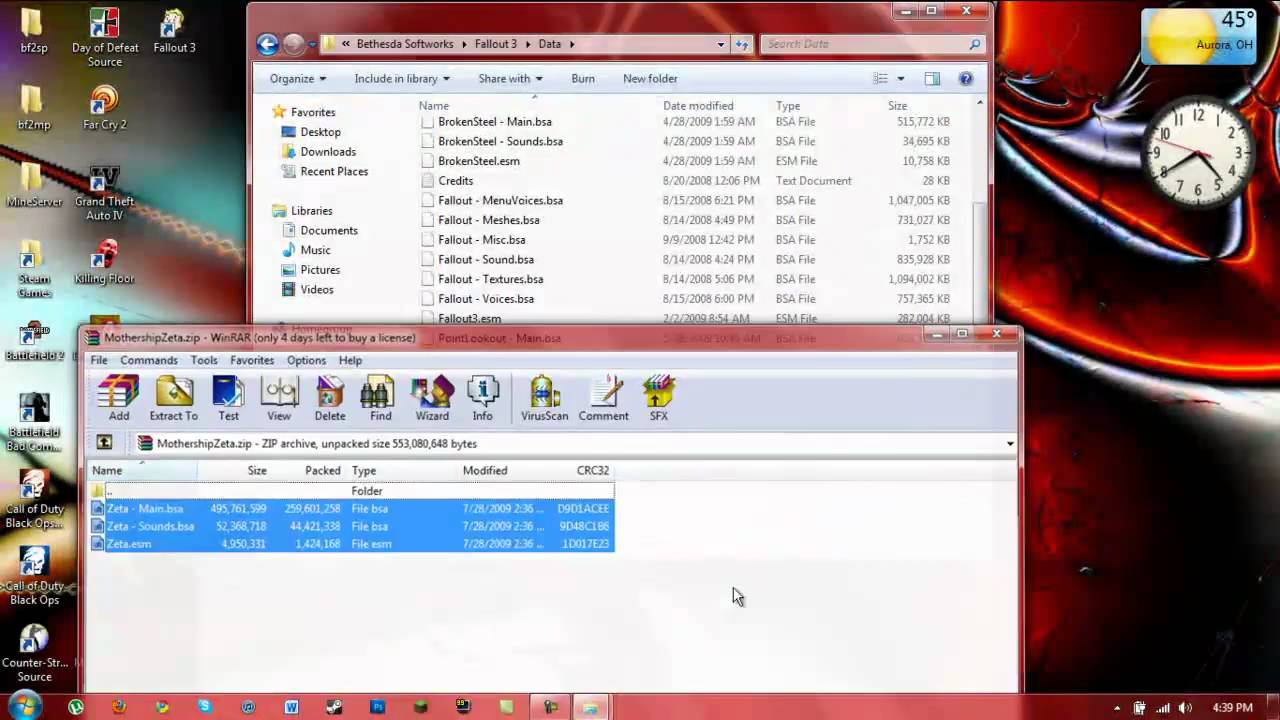Open the view options dropdown arrow in Explorer
1280x720 pixels.
[x=900, y=78]
